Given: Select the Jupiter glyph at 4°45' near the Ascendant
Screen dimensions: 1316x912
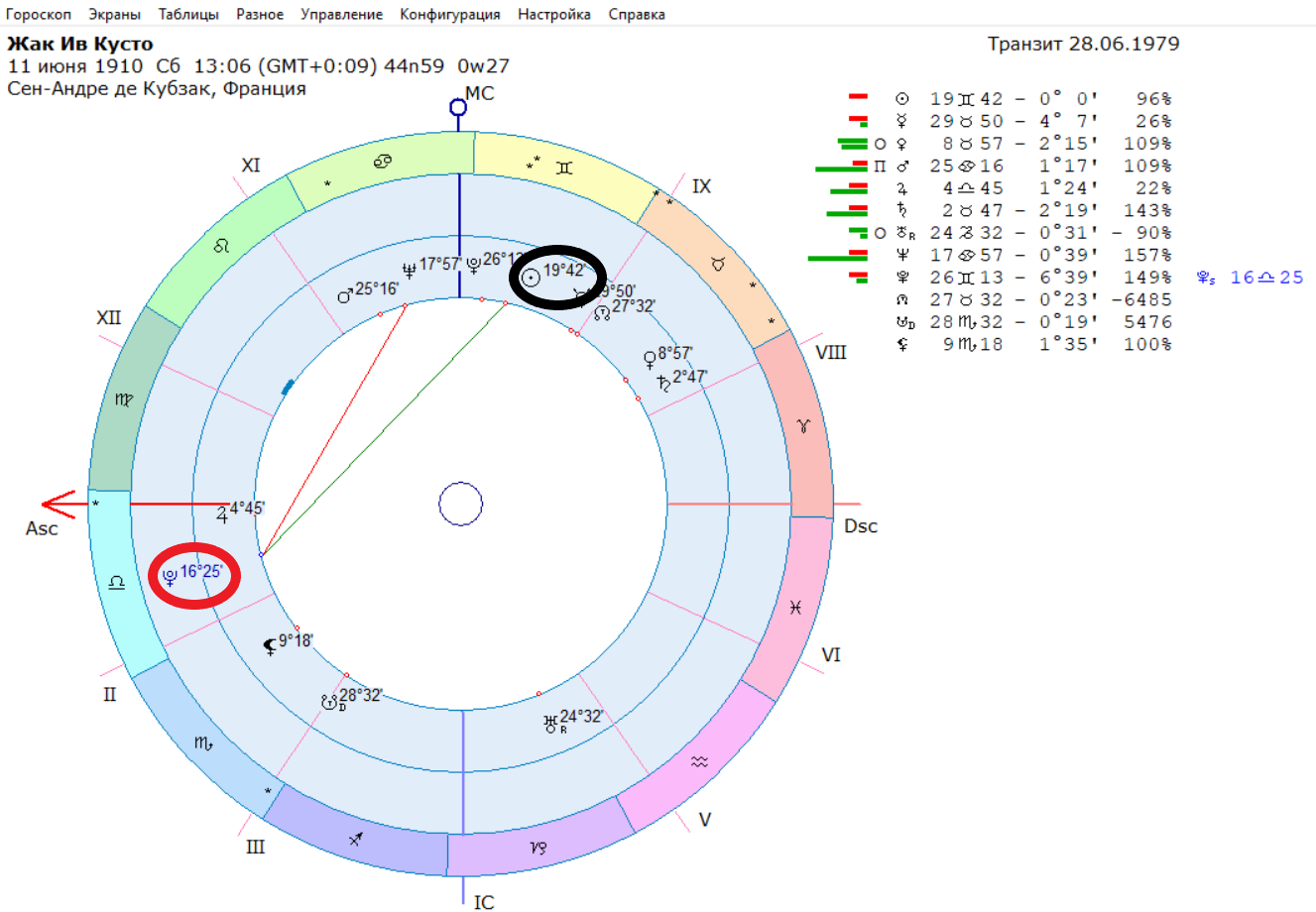Looking at the screenshot, I should (x=222, y=513).
